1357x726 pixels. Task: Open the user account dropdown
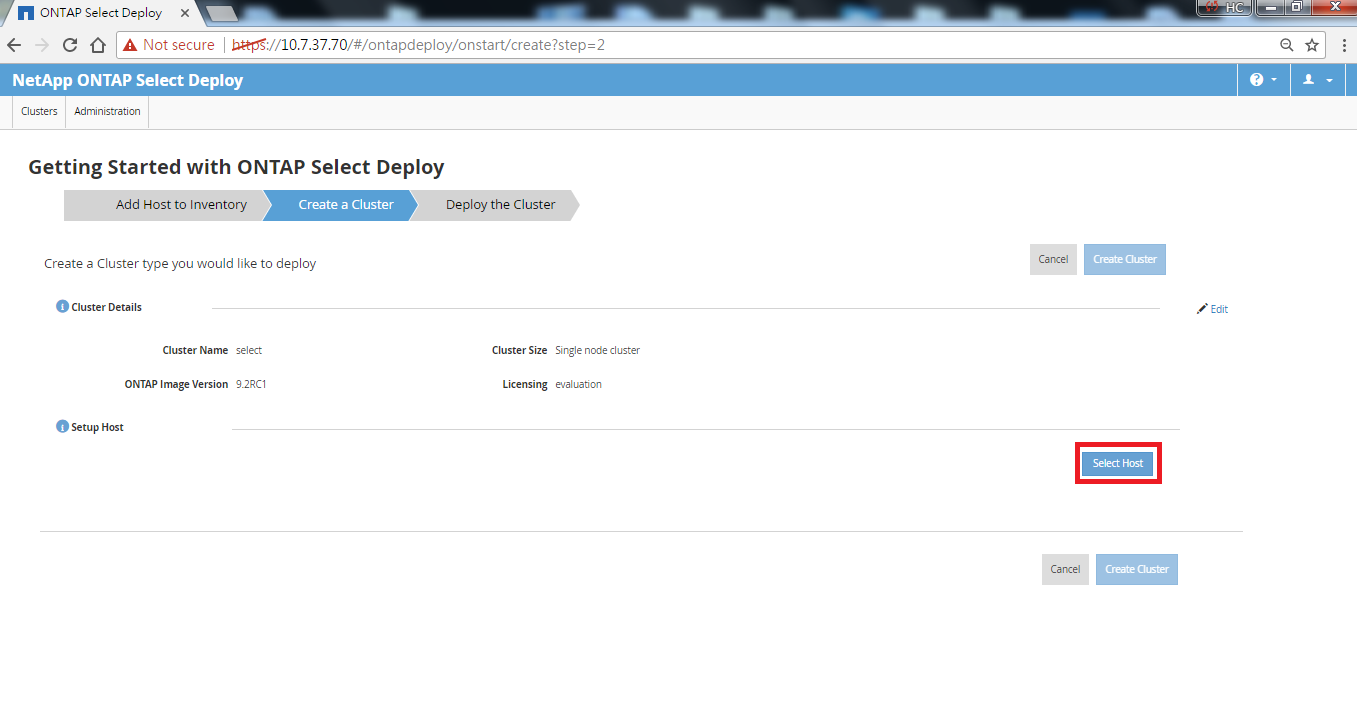[x=1317, y=80]
